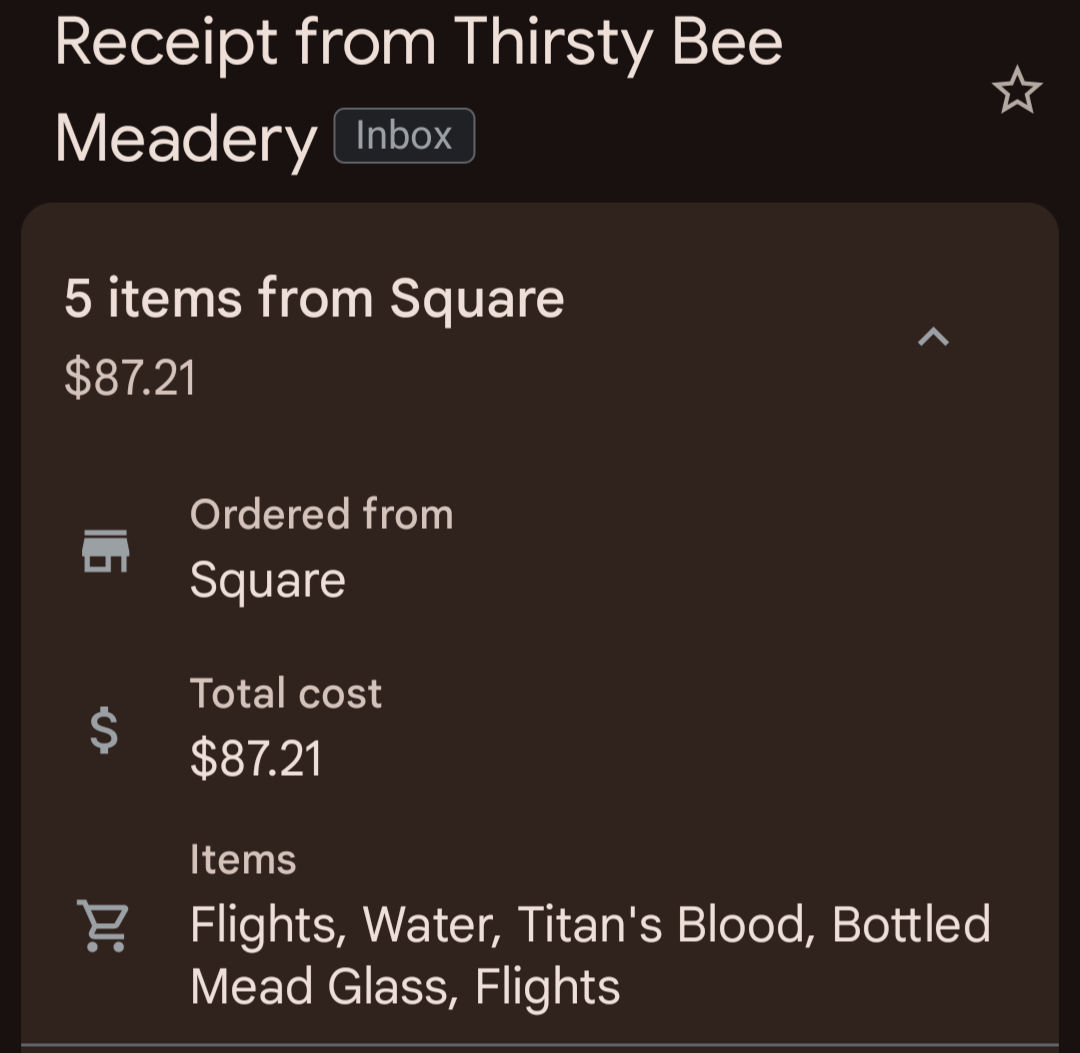
Task: Click the word 'Meadery' in the subject
Action: pos(186,139)
